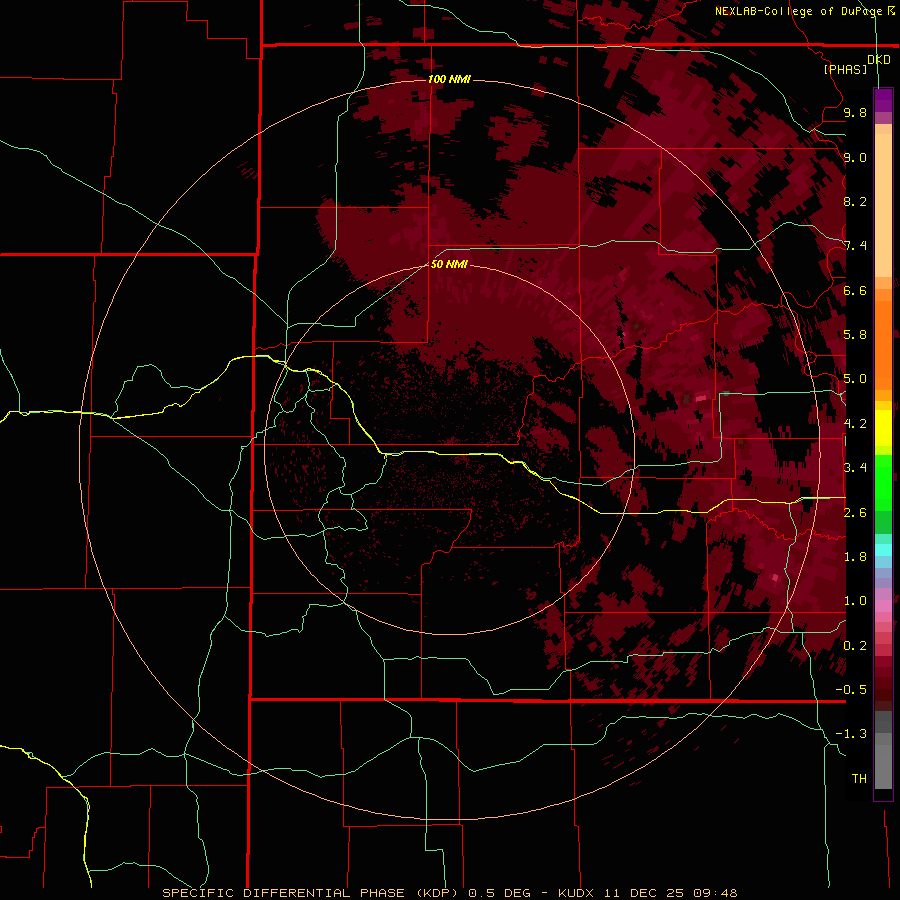The height and width of the screenshot is (900, 900).
Task: Click the 3.4 value on the color scale
Action: coord(855,468)
